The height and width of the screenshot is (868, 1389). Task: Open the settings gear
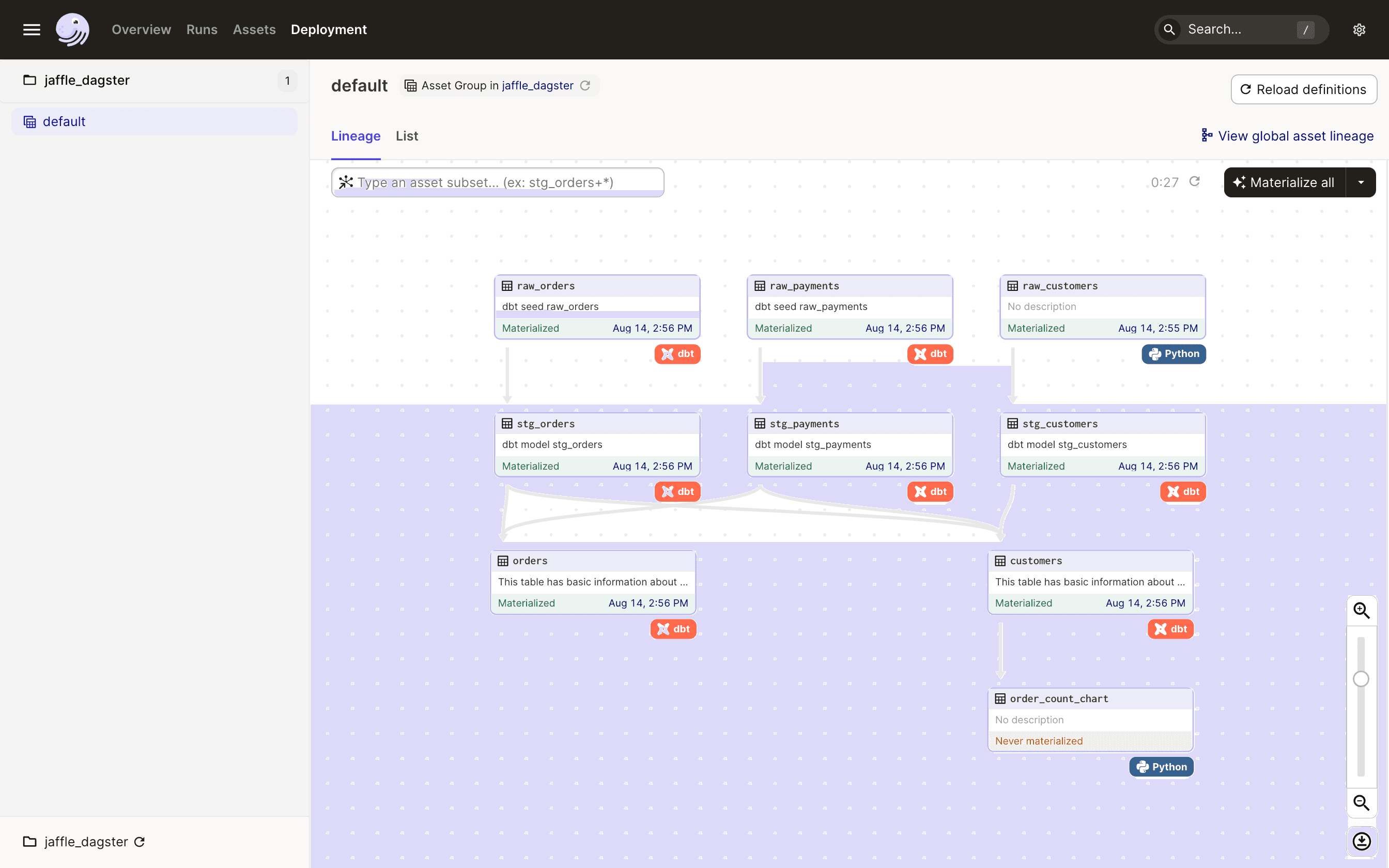pos(1359,29)
